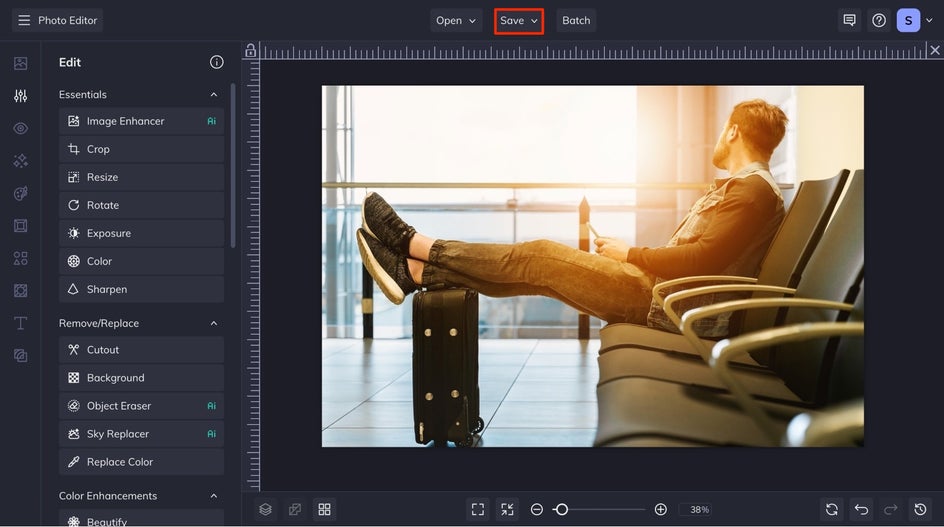
Task: Open the Open dropdown menu
Action: point(456,20)
